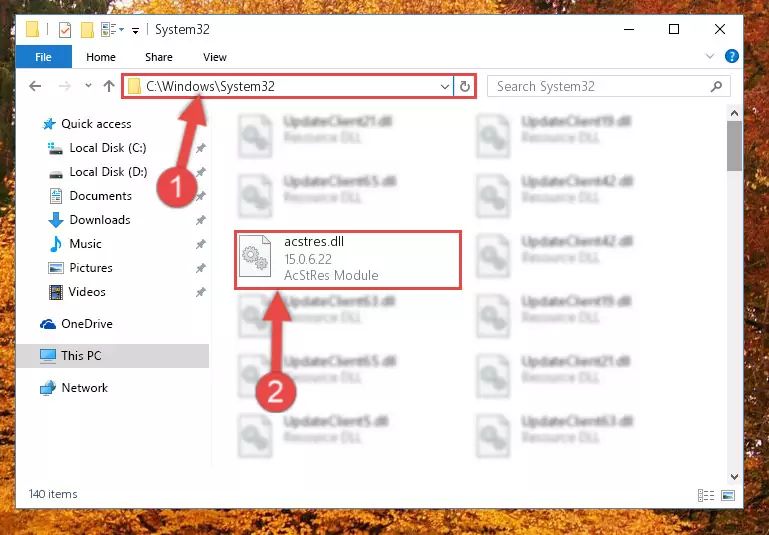
Task: Click the folder icon at title bar left
Action: (33, 29)
